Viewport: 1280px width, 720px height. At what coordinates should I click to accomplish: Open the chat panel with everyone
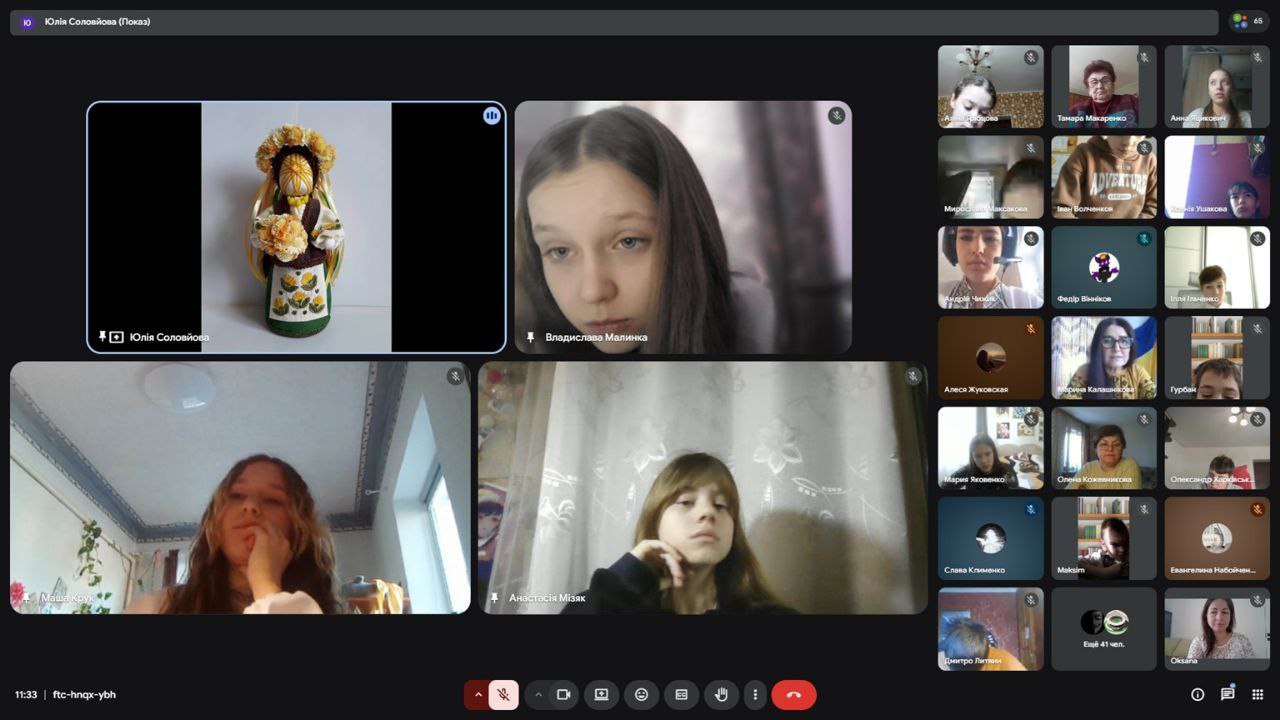coord(1227,694)
